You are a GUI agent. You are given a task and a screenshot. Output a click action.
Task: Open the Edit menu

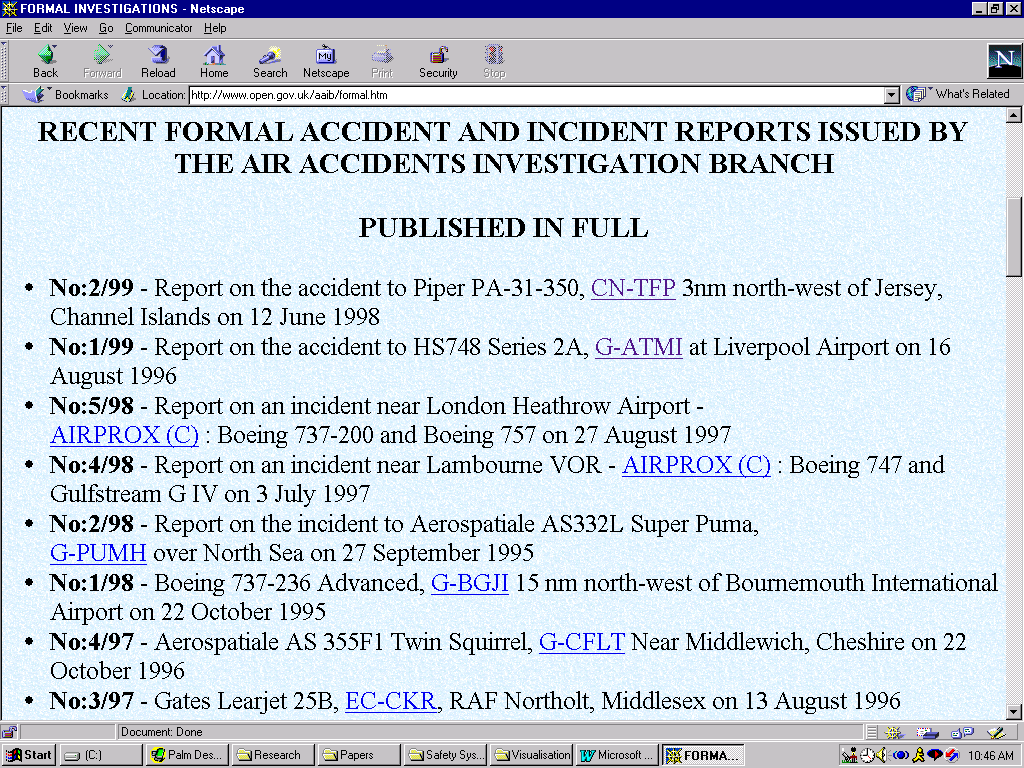[43, 28]
